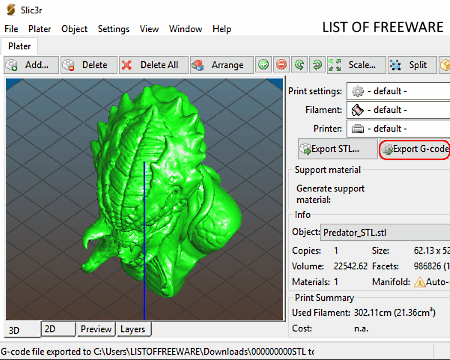Arrange objects on the plater
The width and height of the screenshot is (450, 360).
point(222,65)
